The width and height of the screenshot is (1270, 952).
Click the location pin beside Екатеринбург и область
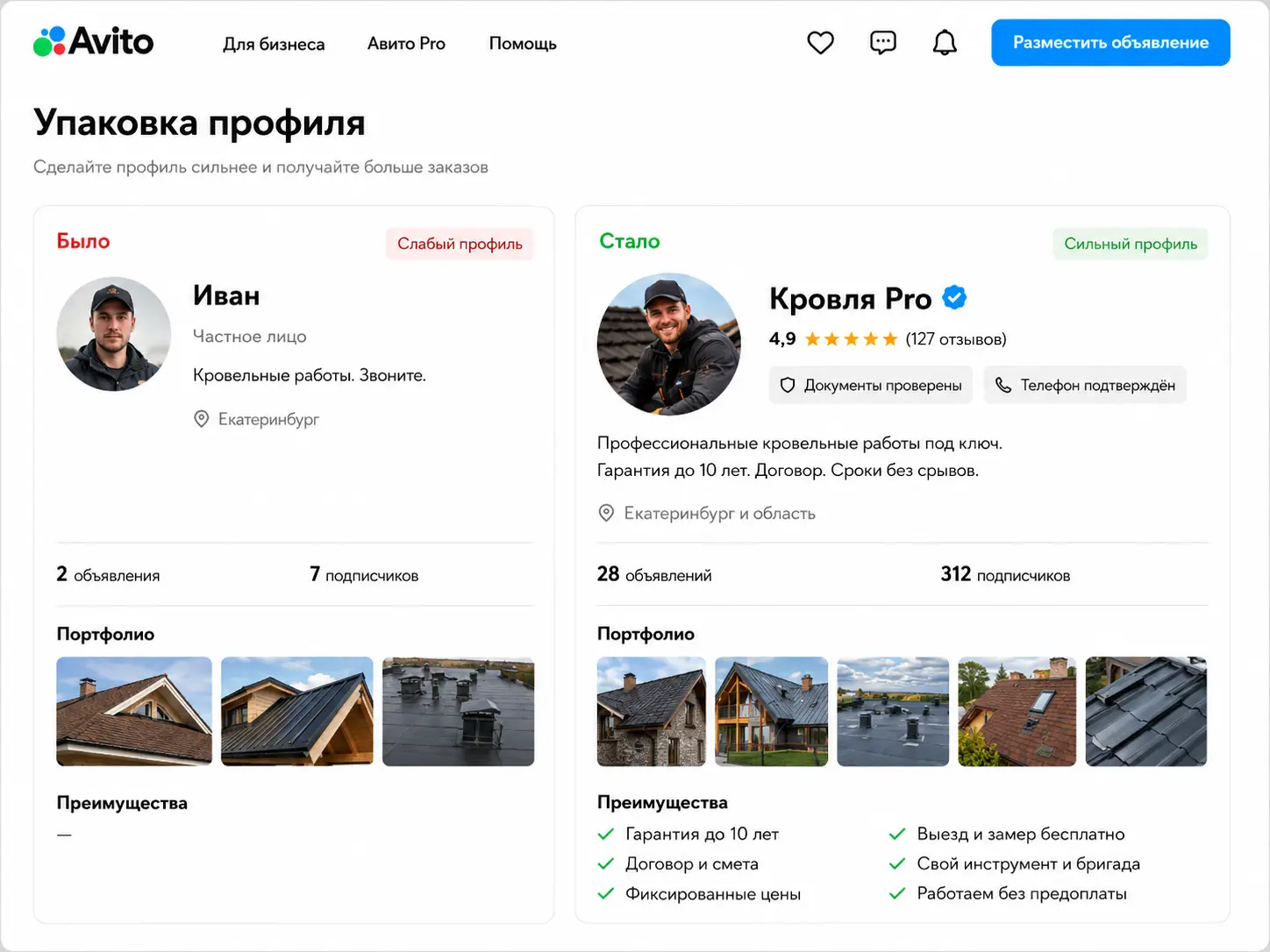[x=606, y=513]
